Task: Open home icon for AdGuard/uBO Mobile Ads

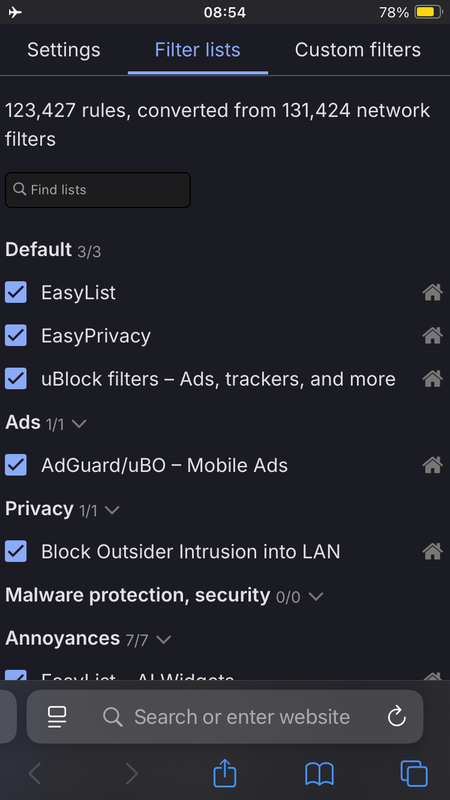Action: (432, 465)
